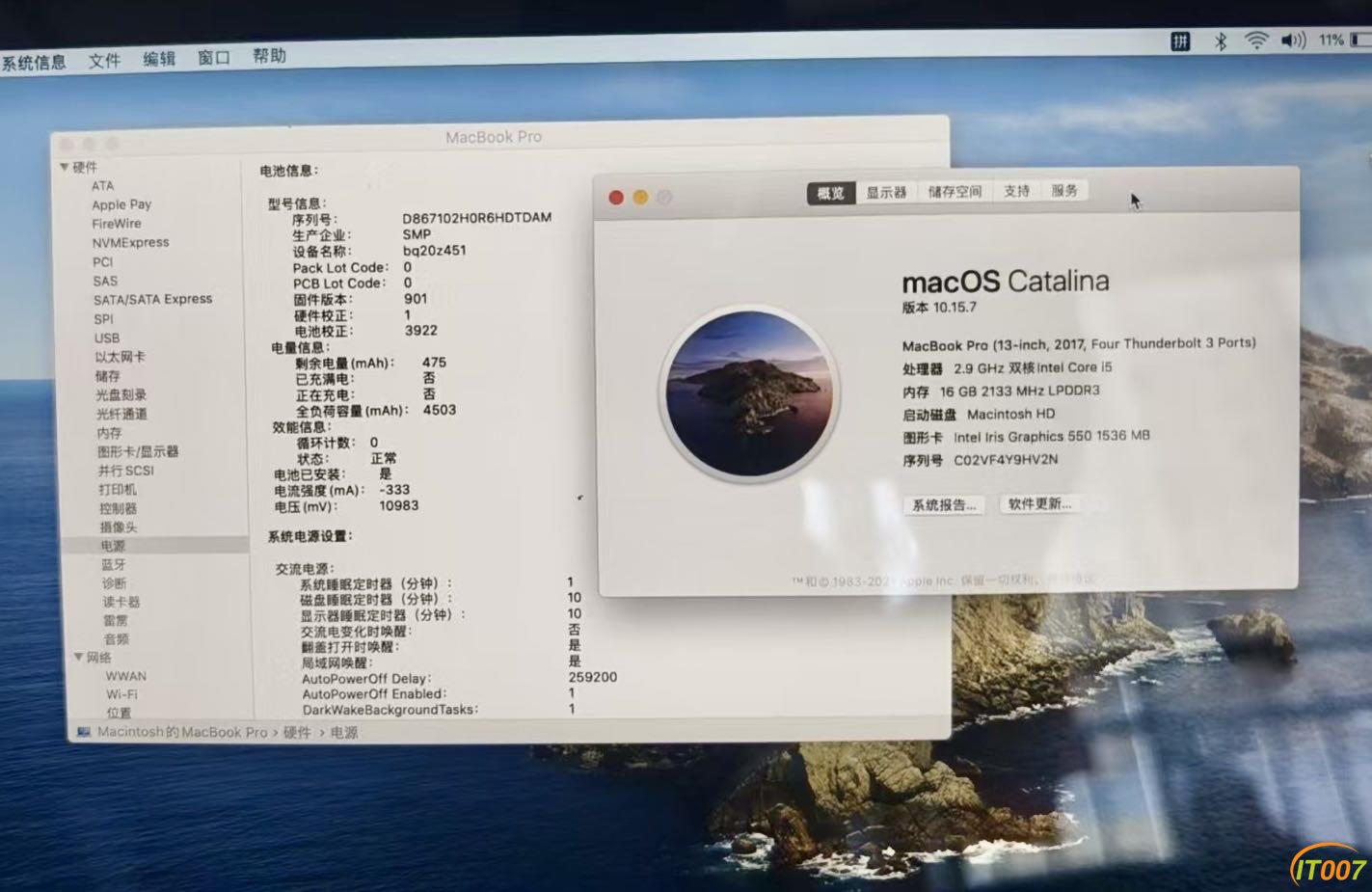This screenshot has width=1372, height=892.
Task: Select 打印机 in the sidebar
Action: point(118,490)
